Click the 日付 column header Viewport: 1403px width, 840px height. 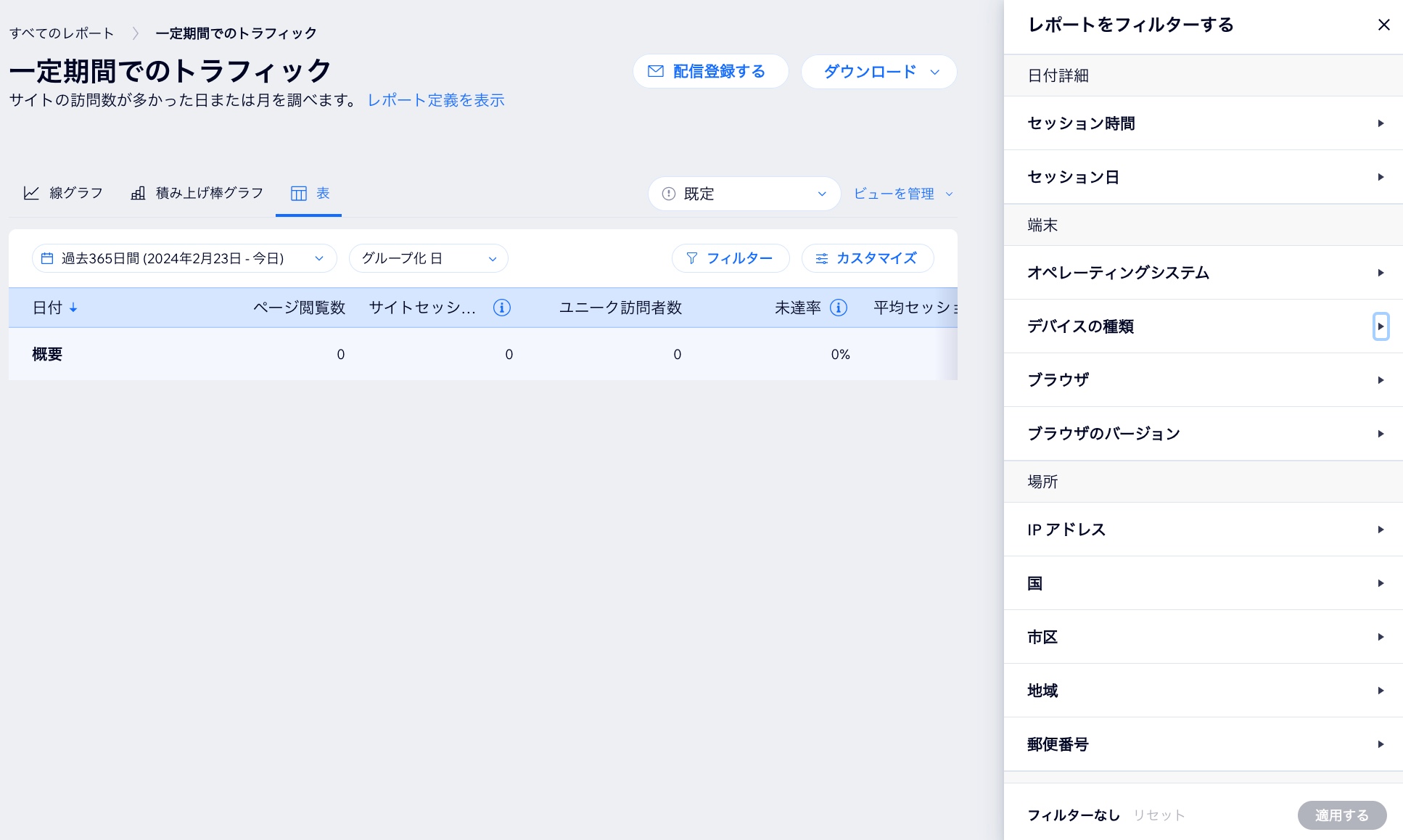47,308
